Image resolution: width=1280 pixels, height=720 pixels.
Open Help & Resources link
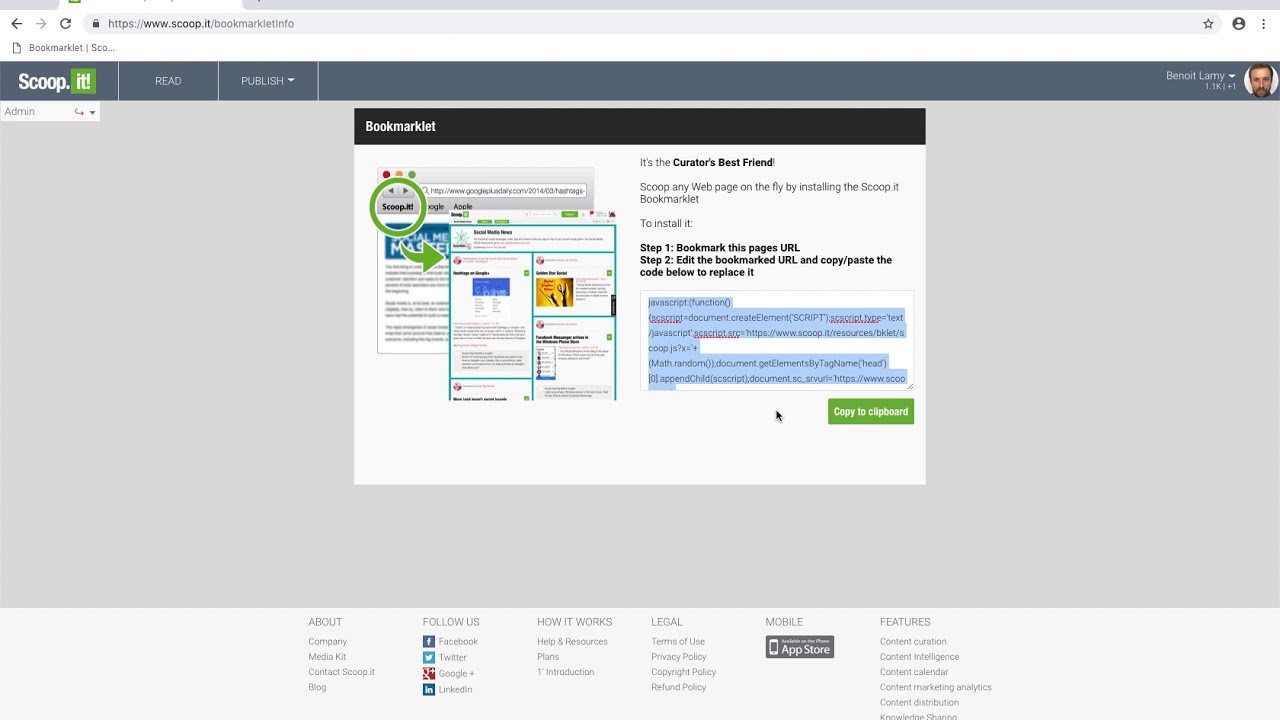click(x=572, y=642)
